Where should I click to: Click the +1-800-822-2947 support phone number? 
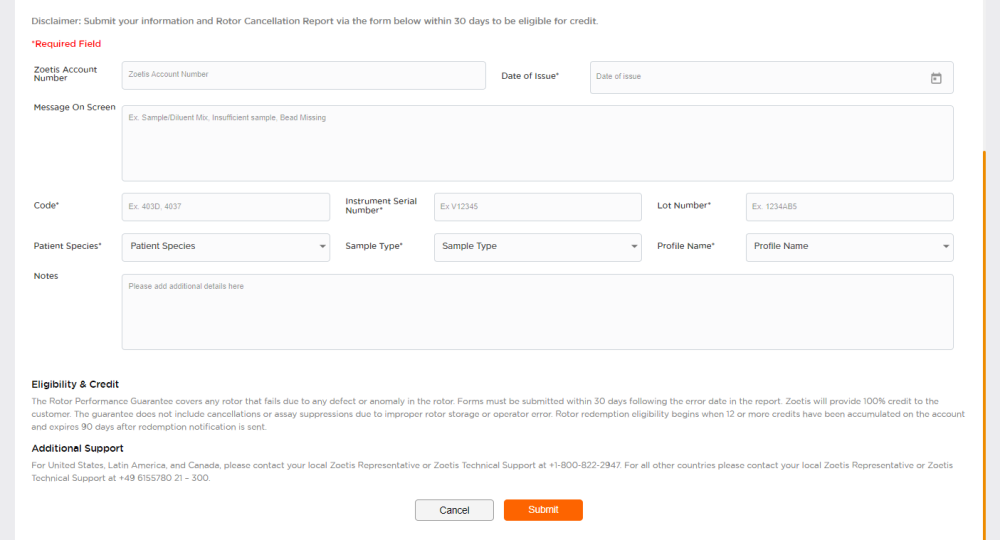click(x=584, y=465)
